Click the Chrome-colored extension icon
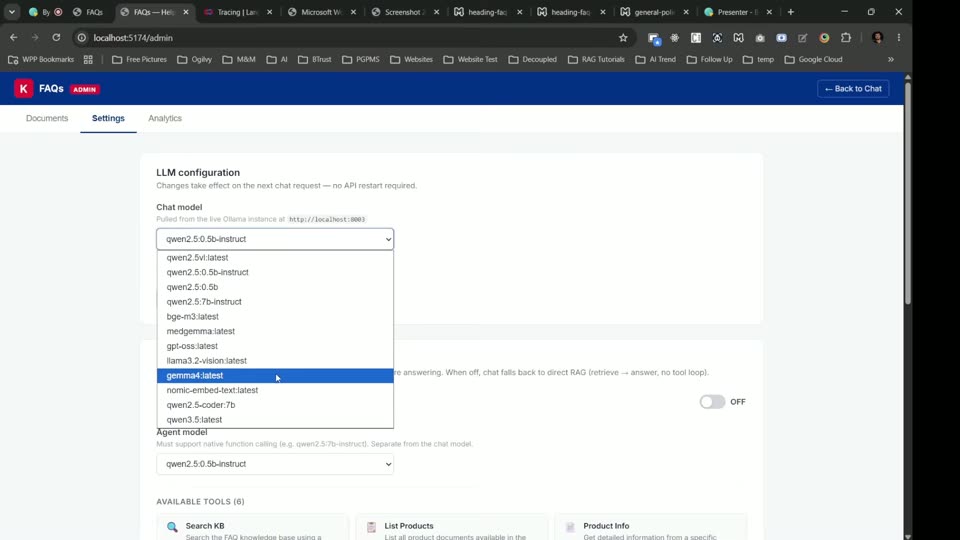The height and width of the screenshot is (540, 960). pos(824,38)
